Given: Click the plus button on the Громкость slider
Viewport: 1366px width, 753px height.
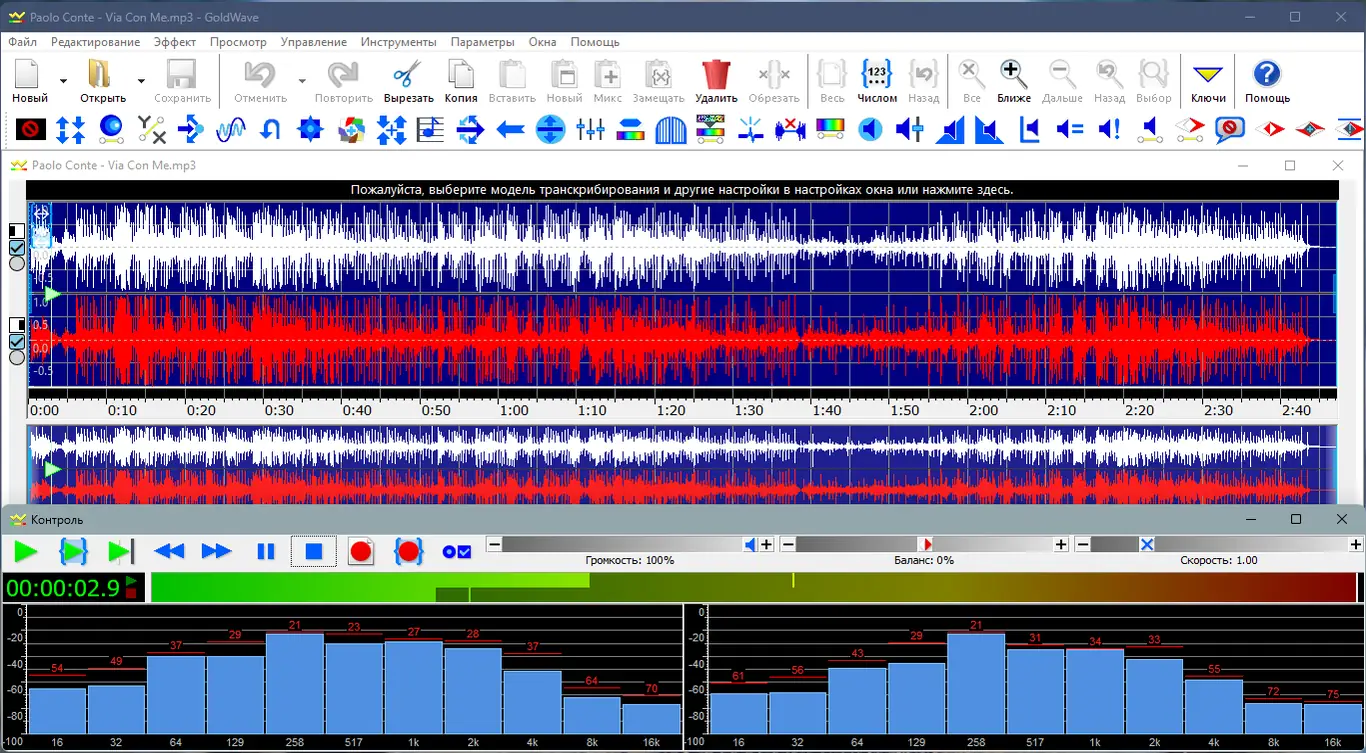Looking at the screenshot, I should click(767, 544).
